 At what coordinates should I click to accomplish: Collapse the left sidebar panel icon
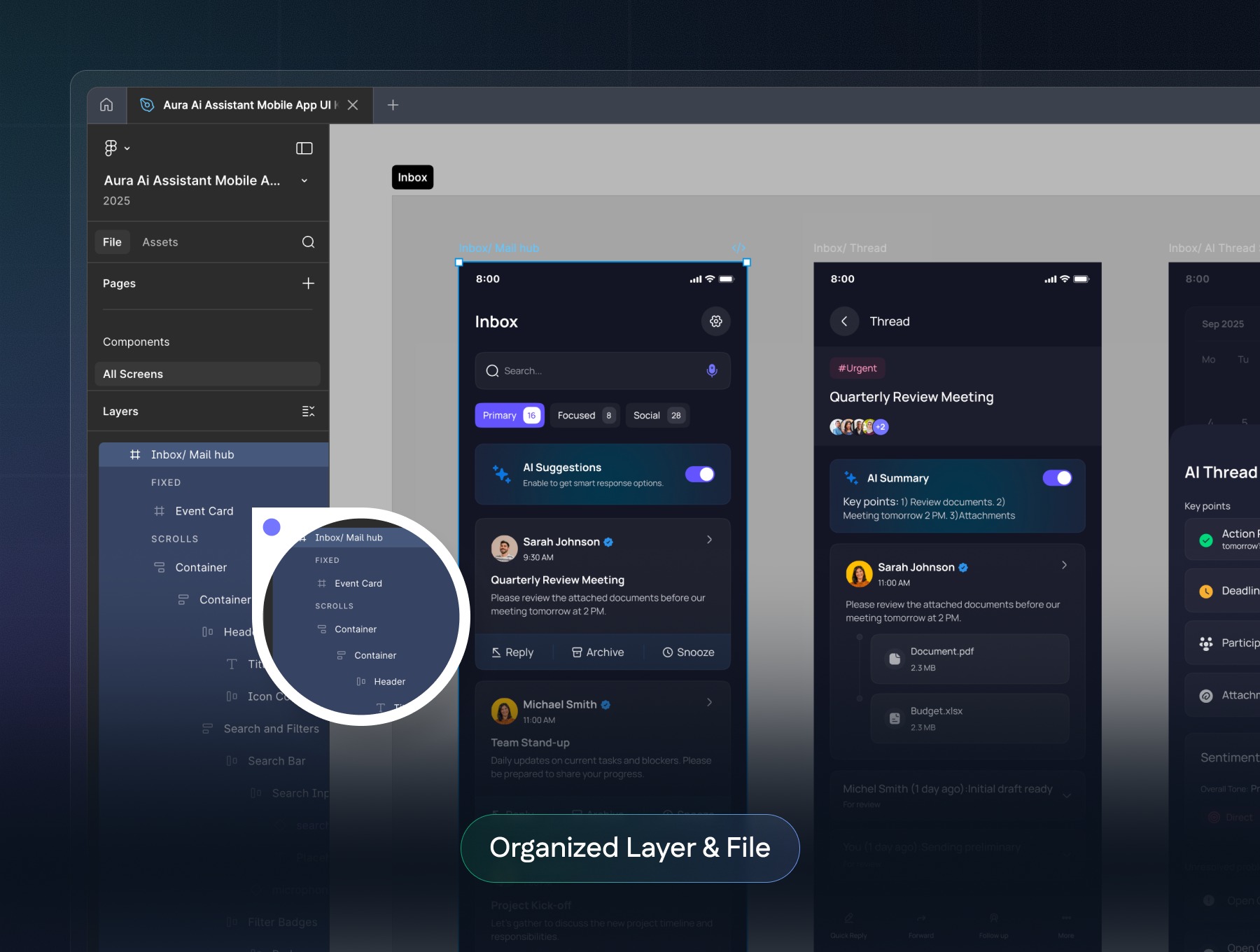304,148
